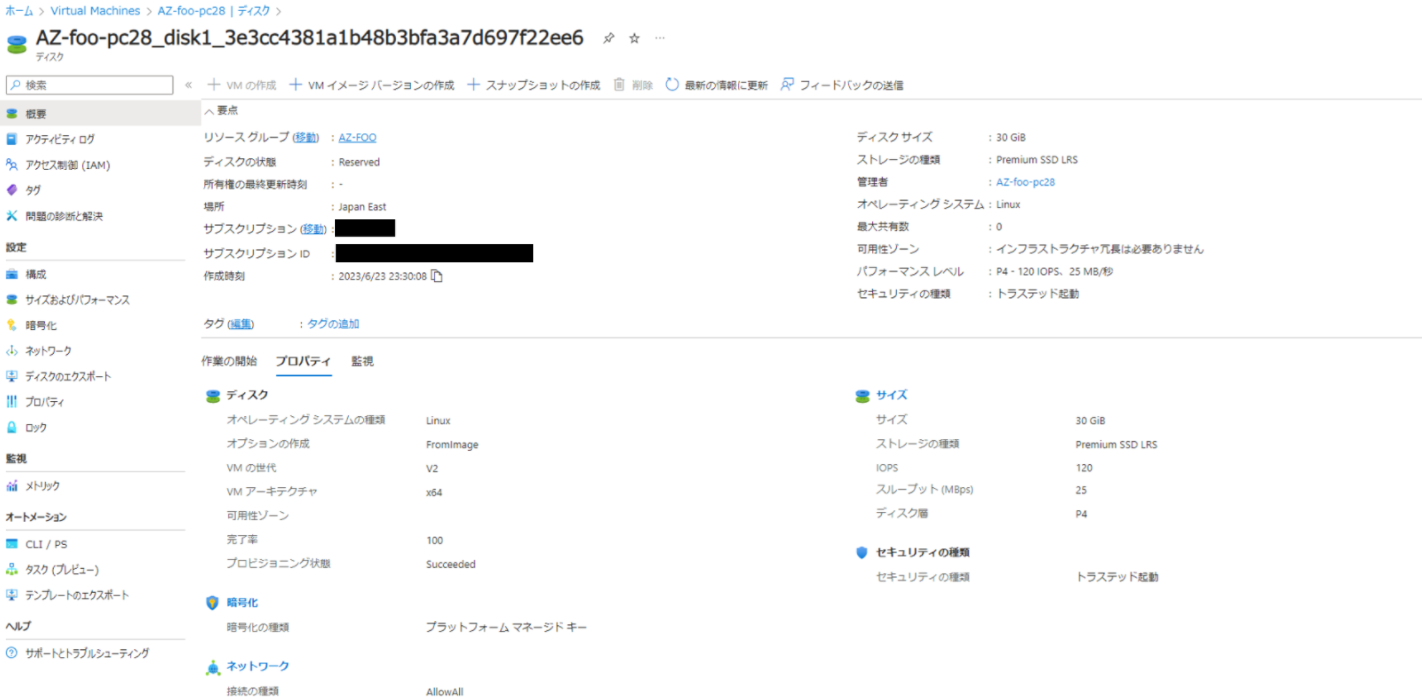Open ホーム breadcrumb link
The height and width of the screenshot is (697, 1422).
pos(20,10)
